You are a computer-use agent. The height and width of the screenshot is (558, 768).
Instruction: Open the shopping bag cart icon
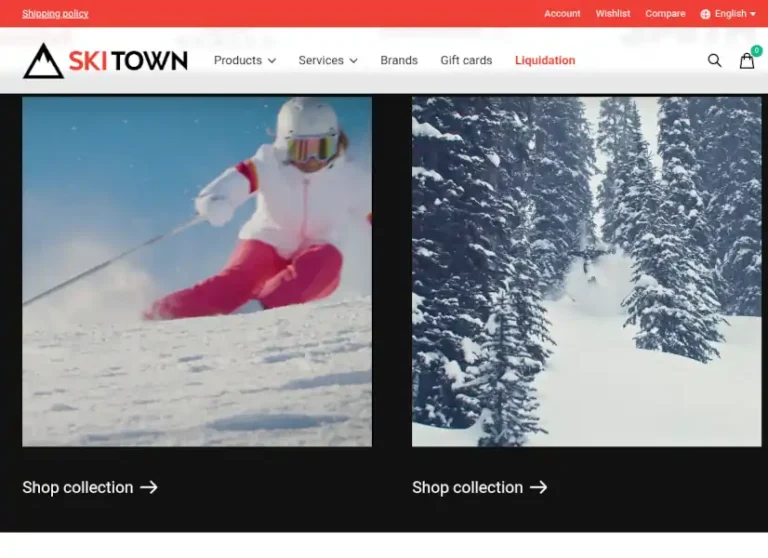(746, 61)
